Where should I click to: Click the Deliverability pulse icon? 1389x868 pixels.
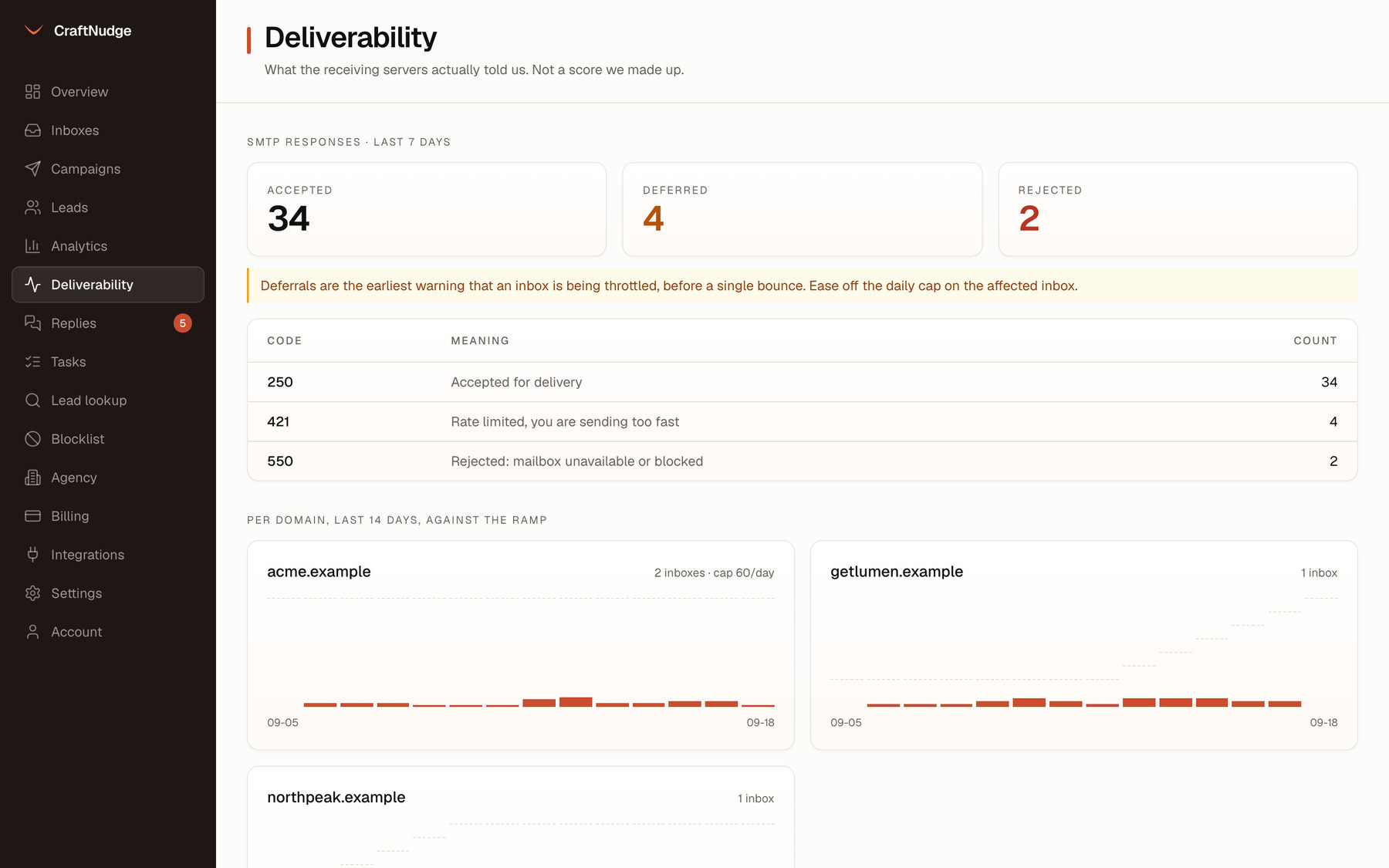tap(32, 285)
